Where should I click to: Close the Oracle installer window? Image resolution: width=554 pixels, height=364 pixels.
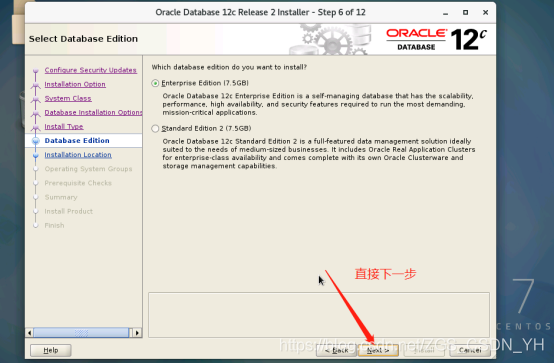[x=485, y=12]
